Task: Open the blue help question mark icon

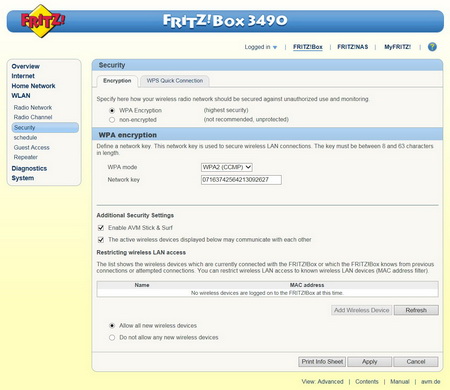Action: (432, 47)
